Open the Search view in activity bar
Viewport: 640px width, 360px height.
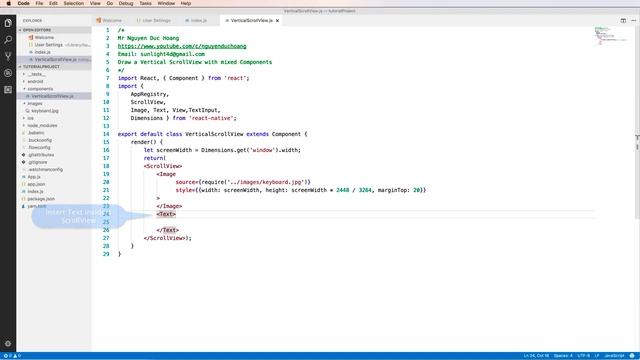pyautogui.click(x=8, y=40)
